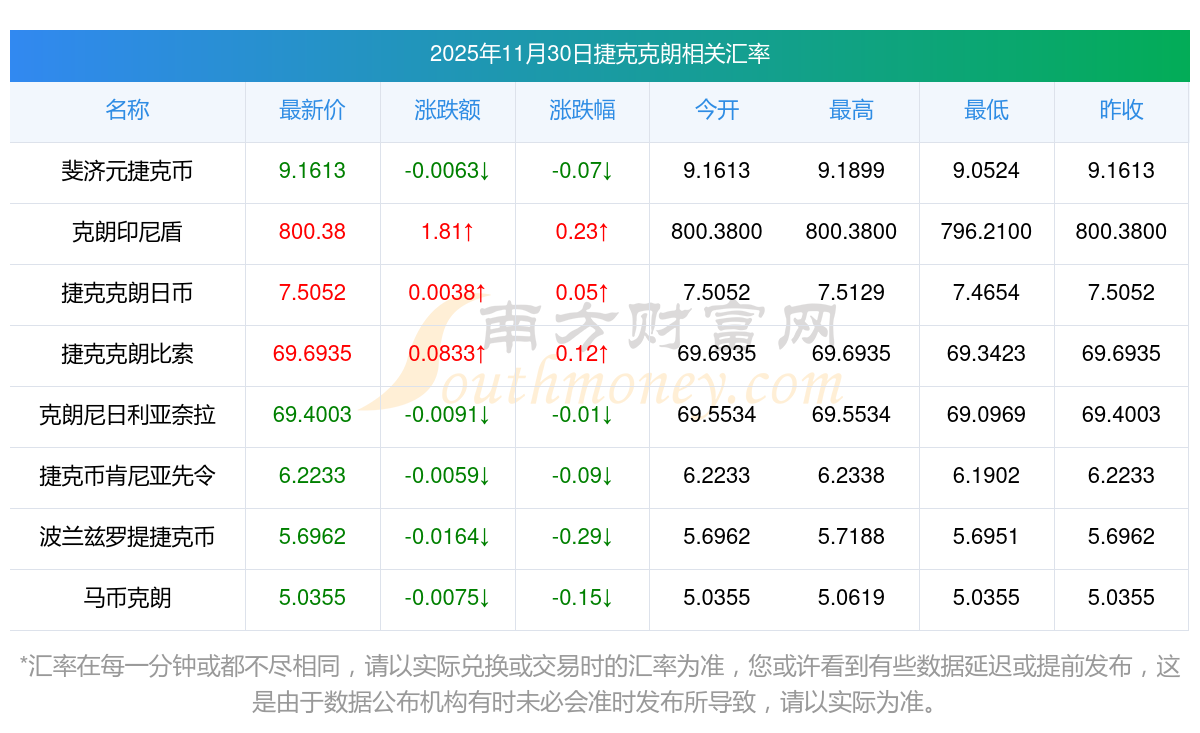Click low value 6.1902
Image resolution: width=1200 pixels, height=733 pixels.
tap(986, 476)
